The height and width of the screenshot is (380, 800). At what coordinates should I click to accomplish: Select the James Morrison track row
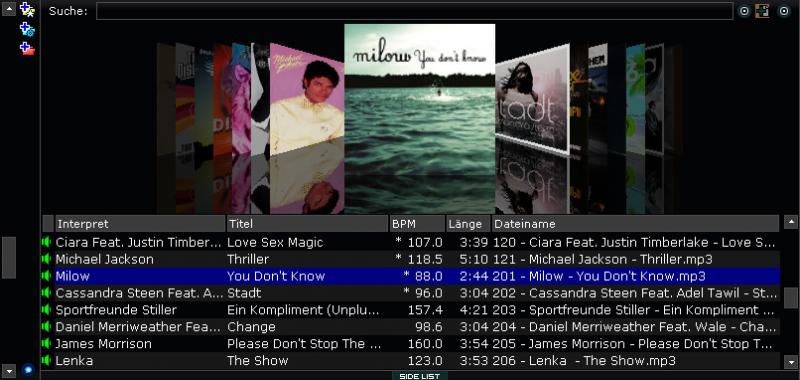pos(411,344)
